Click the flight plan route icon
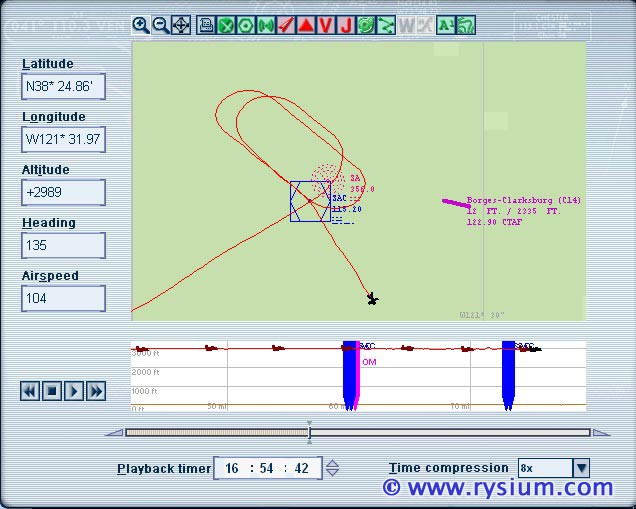 click(386, 25)
